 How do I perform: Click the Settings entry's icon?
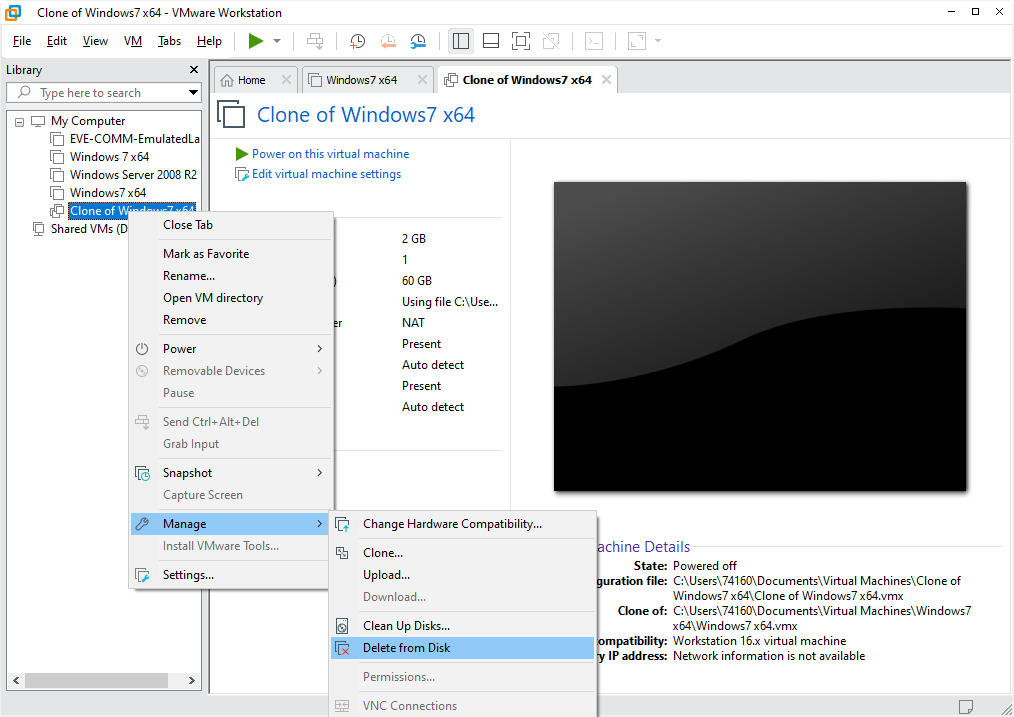pyautogui.click(x=142, y=575)
